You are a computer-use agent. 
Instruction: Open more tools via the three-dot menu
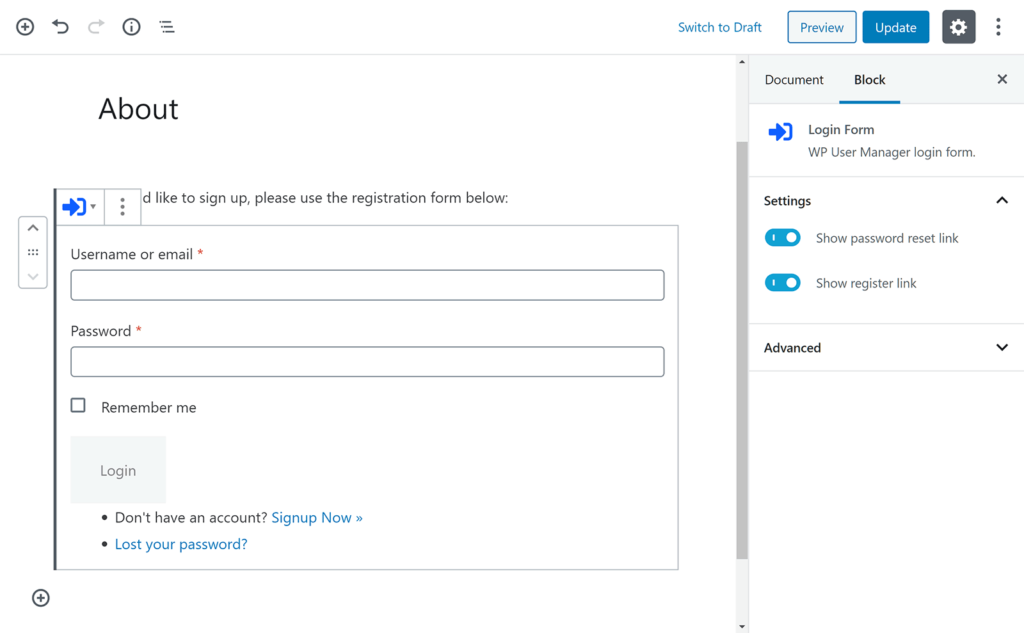998,27
